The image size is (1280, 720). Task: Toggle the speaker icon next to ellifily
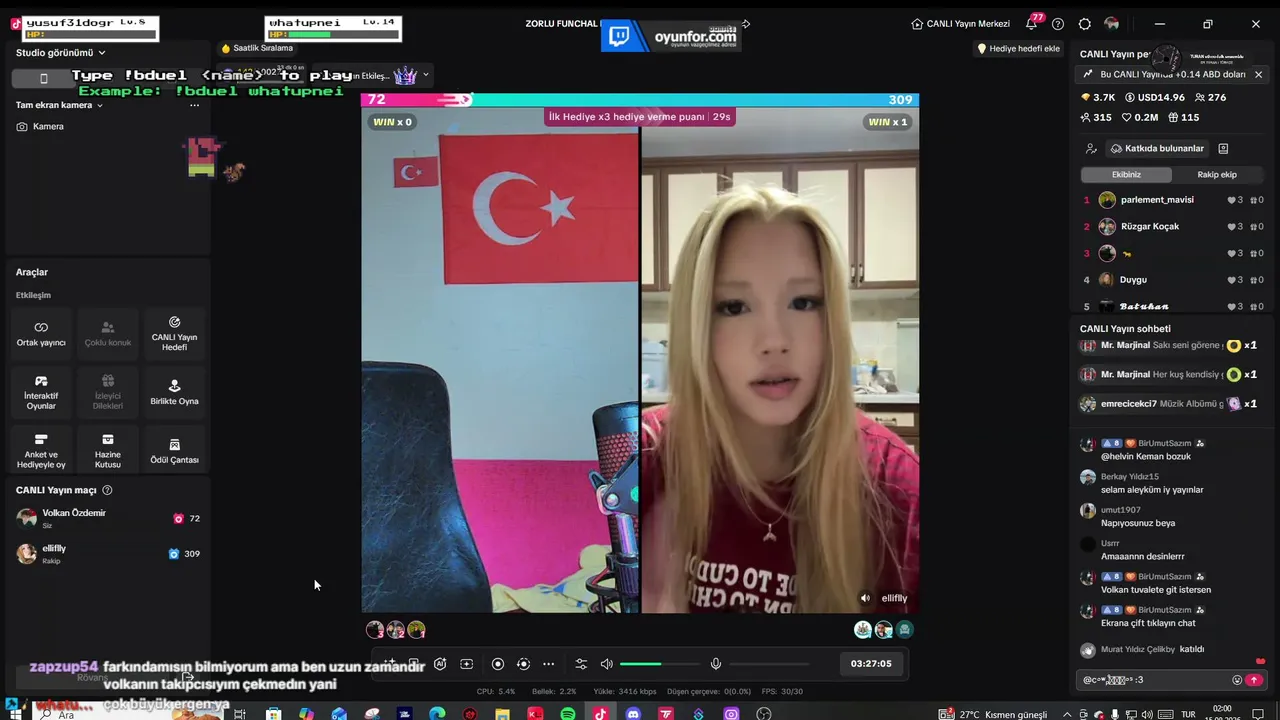pos(865,598)
